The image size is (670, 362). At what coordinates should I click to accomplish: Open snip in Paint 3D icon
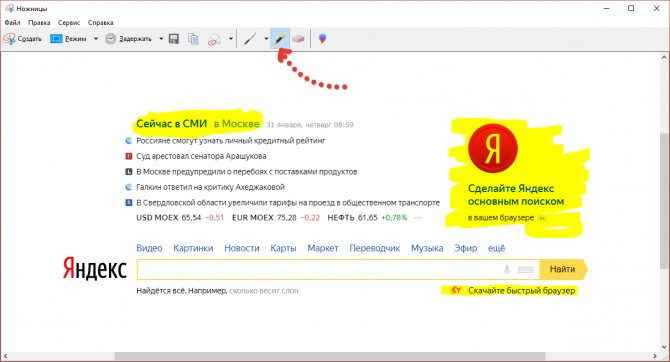point(323,39)
